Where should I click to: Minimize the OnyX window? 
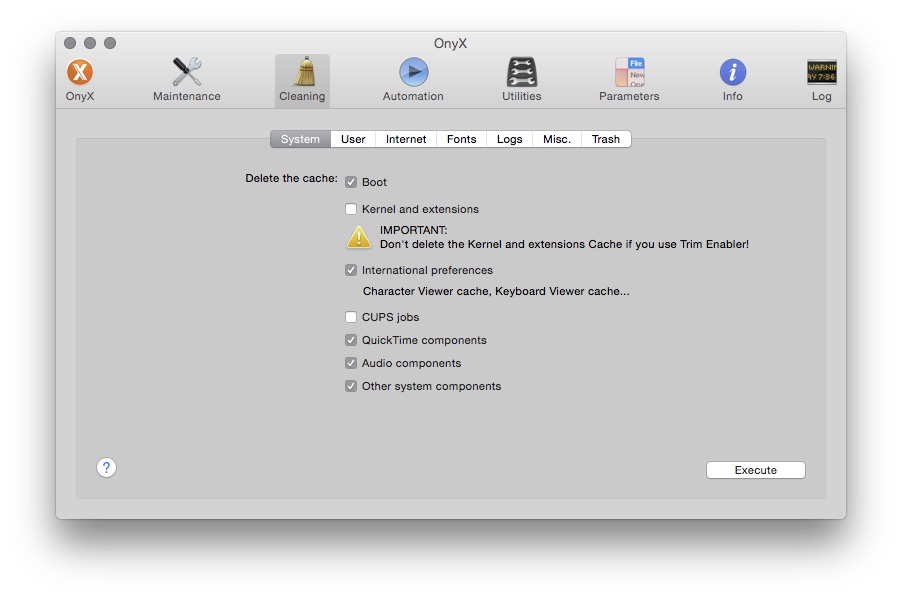[x=90, y=43]
